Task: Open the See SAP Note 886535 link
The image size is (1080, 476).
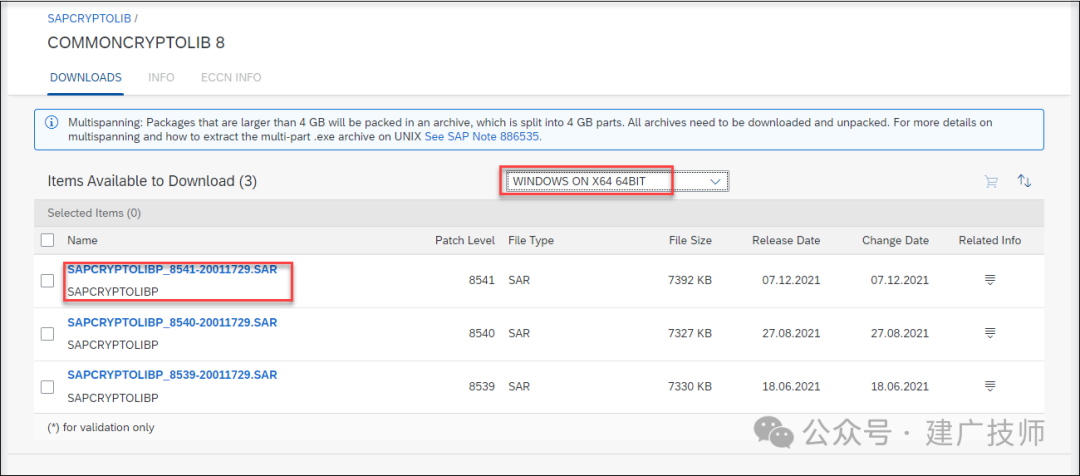Action: coord(483,136)
